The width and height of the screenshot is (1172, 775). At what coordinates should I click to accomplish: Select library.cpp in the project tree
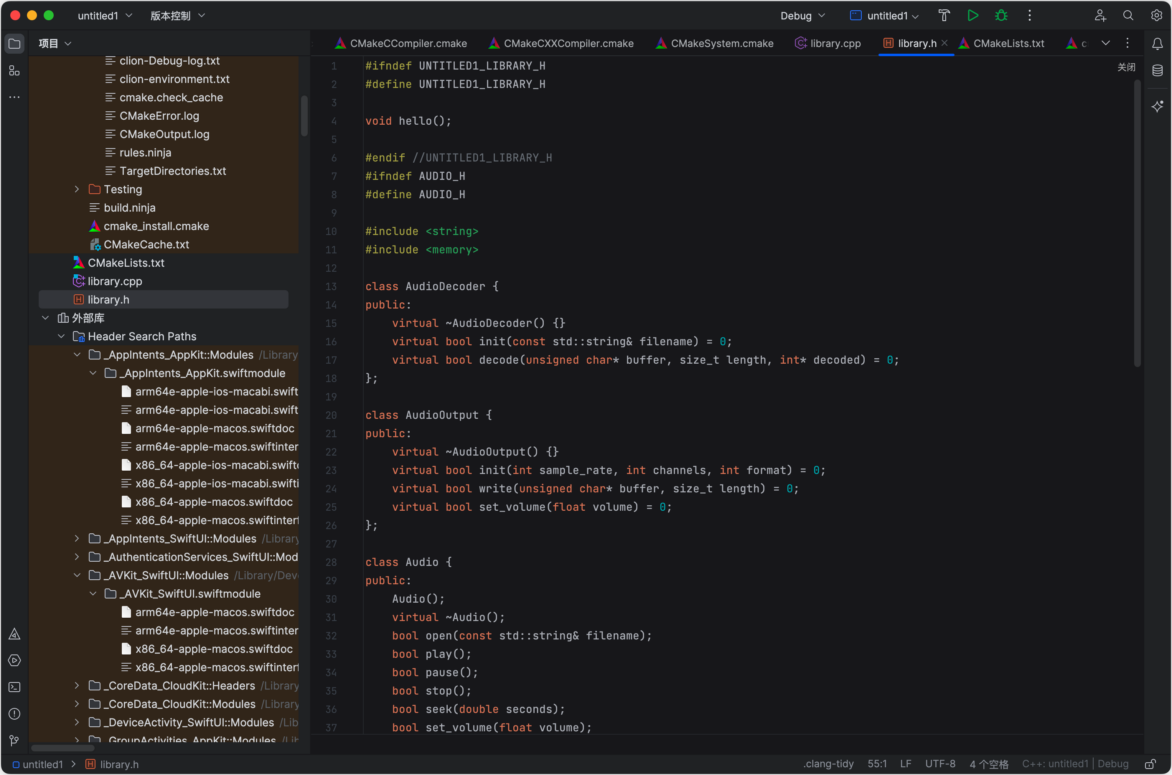coord(114,282)
